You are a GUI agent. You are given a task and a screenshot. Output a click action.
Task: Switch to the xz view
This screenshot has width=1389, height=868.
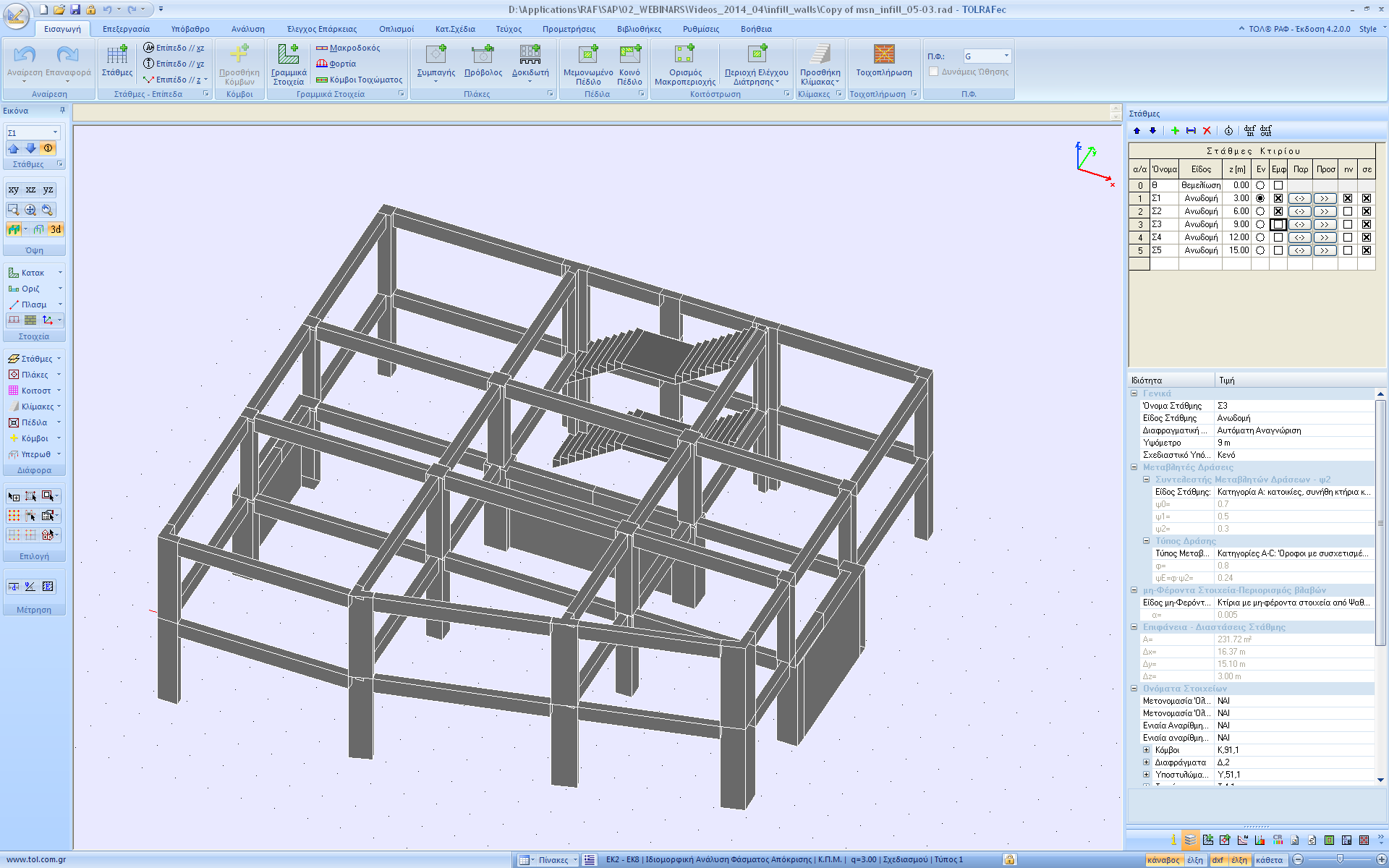coord(30,190)
